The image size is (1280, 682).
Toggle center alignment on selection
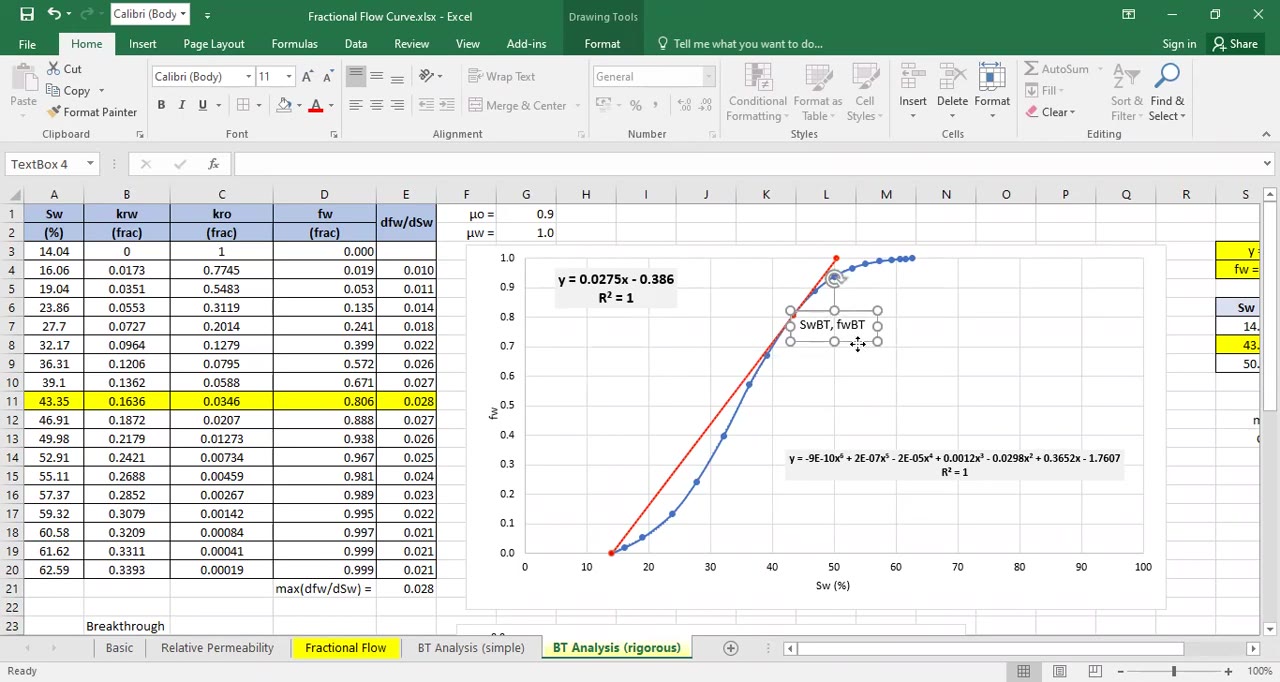[x=376, y=104]
